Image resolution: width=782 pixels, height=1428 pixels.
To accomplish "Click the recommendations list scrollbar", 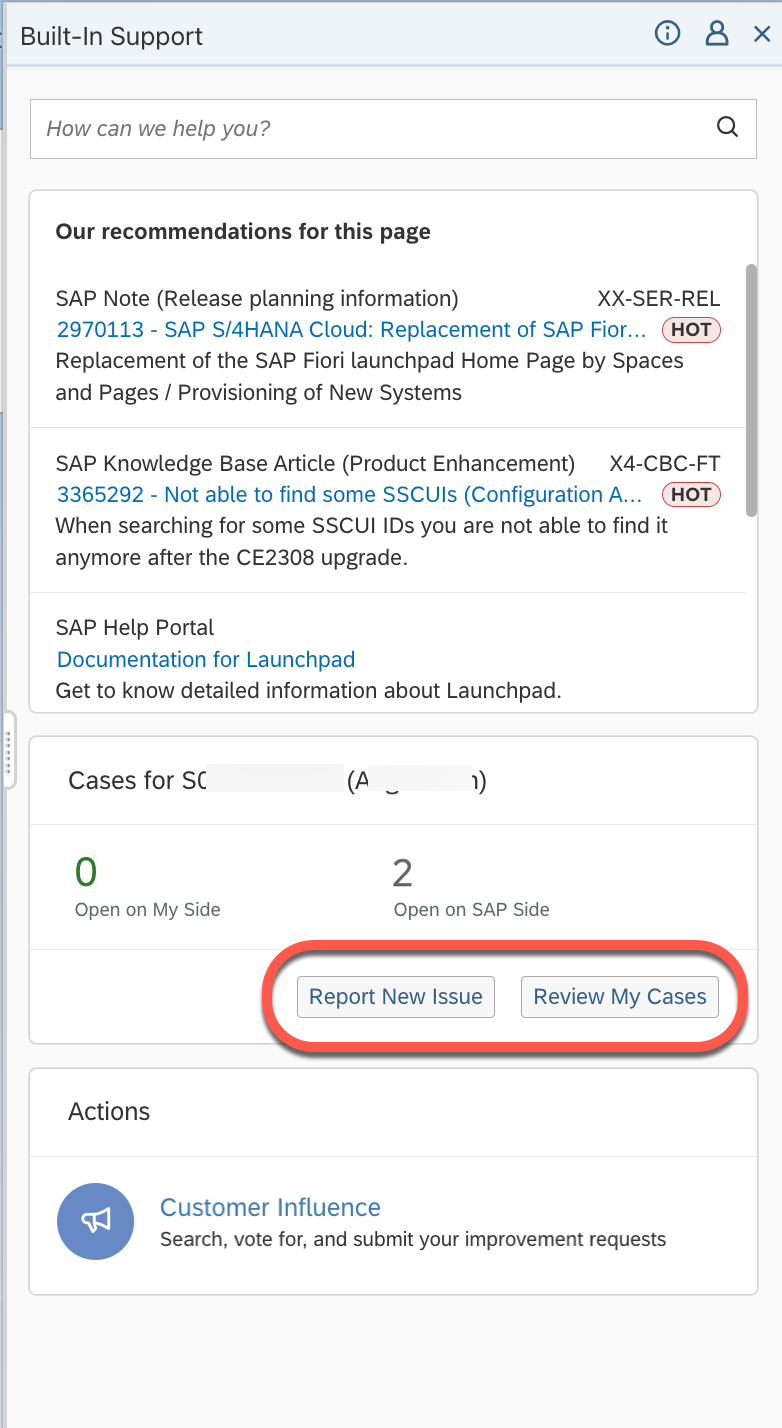I will click(751, 390).
